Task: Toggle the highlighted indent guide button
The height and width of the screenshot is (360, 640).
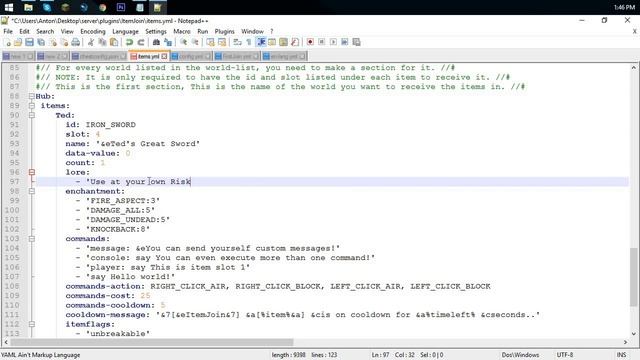Action: [x=260, y=42]
